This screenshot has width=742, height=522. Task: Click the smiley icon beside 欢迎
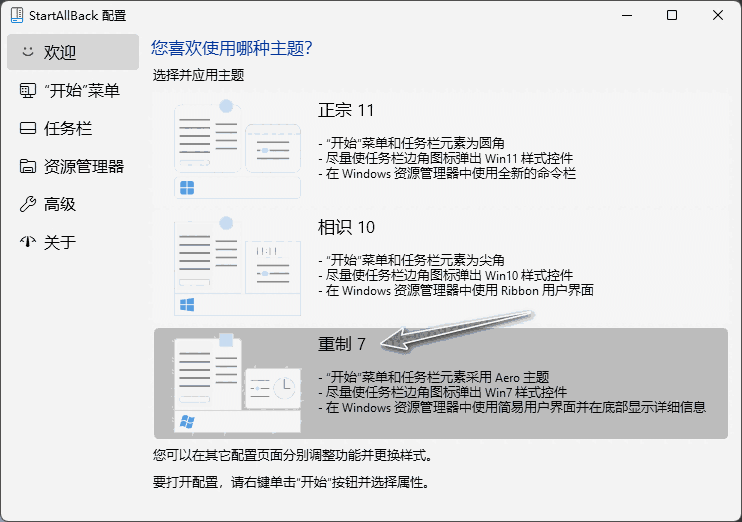(x=28, y=52)
